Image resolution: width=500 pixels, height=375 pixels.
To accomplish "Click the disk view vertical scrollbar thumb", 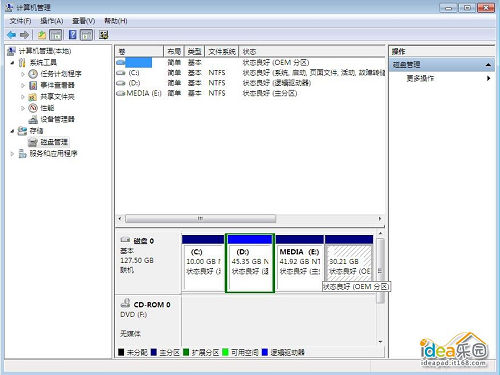I will tap(380, 271).
